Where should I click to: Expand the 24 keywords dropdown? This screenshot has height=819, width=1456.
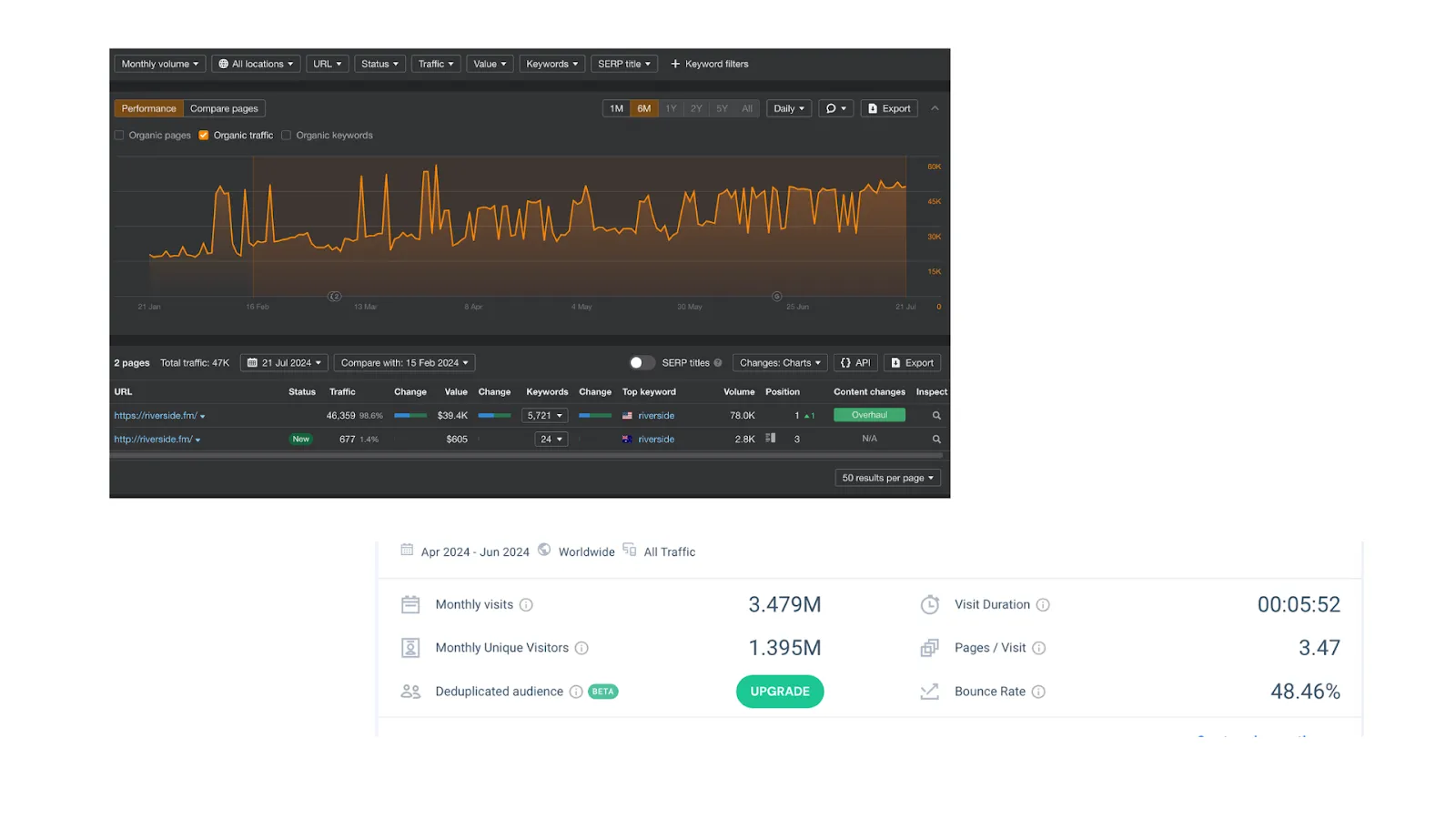(551, 440)
